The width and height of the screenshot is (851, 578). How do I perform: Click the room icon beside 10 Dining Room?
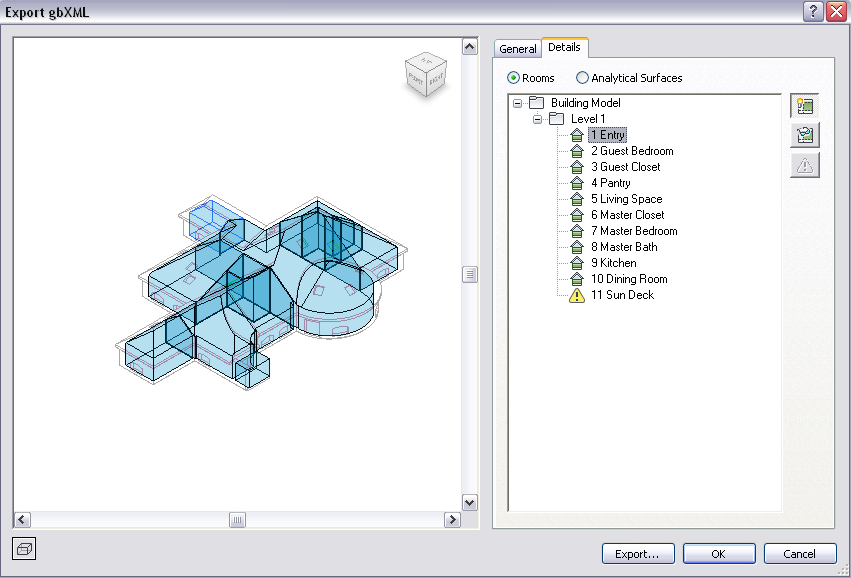(577, 279)
